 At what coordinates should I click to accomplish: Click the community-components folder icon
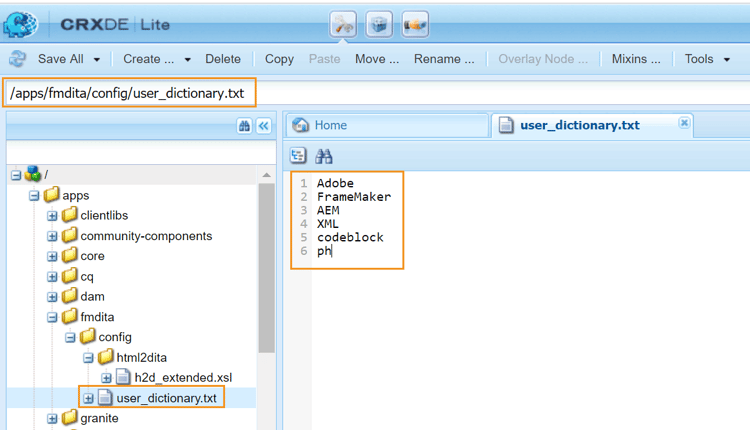tap(69, 235)
